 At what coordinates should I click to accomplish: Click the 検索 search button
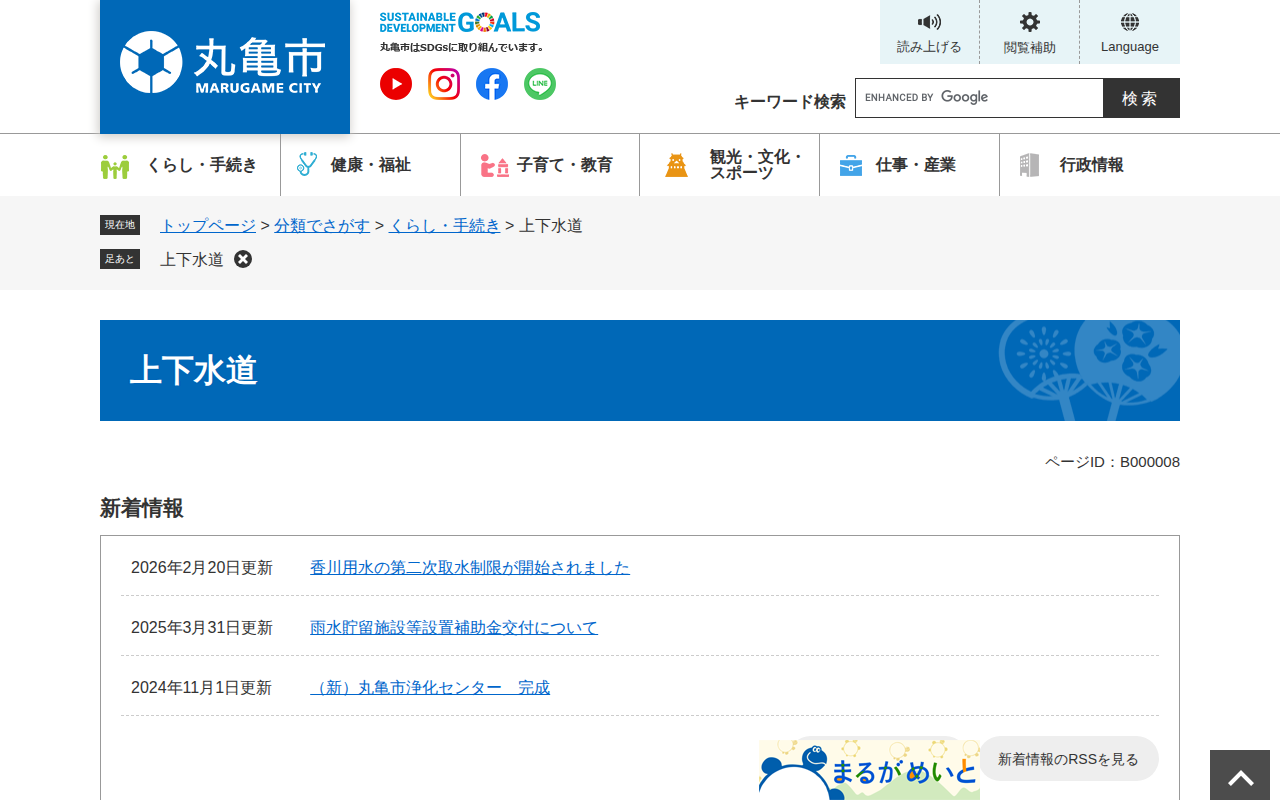[1140, 98]
